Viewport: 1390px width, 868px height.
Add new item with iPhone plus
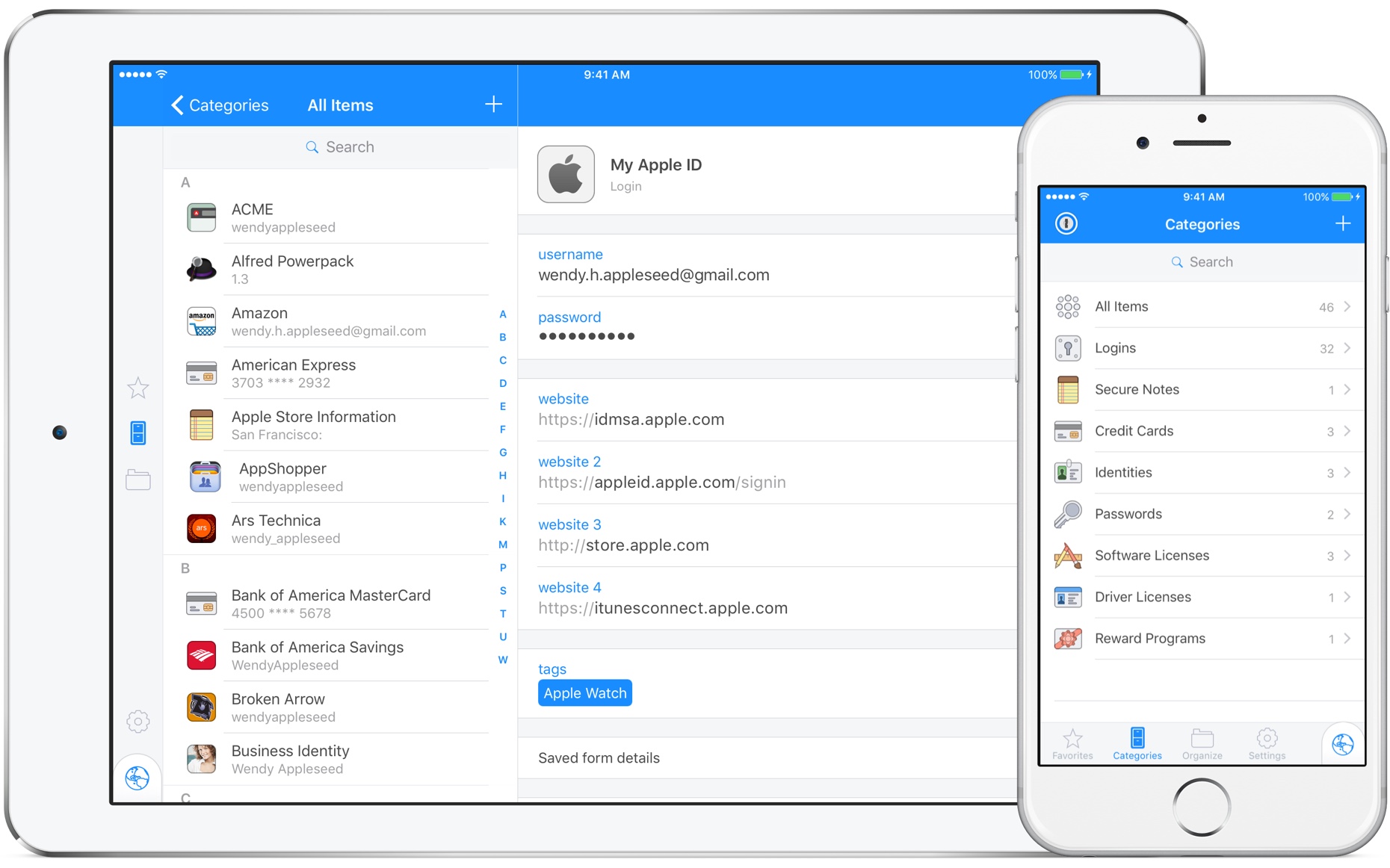tap(1343, 223)
